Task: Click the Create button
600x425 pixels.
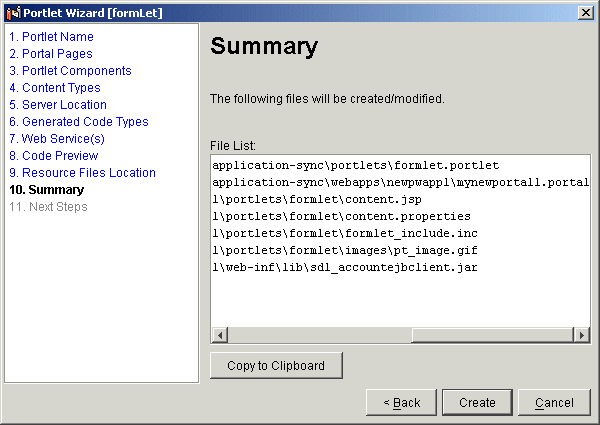Action: [x=477, y=402]
